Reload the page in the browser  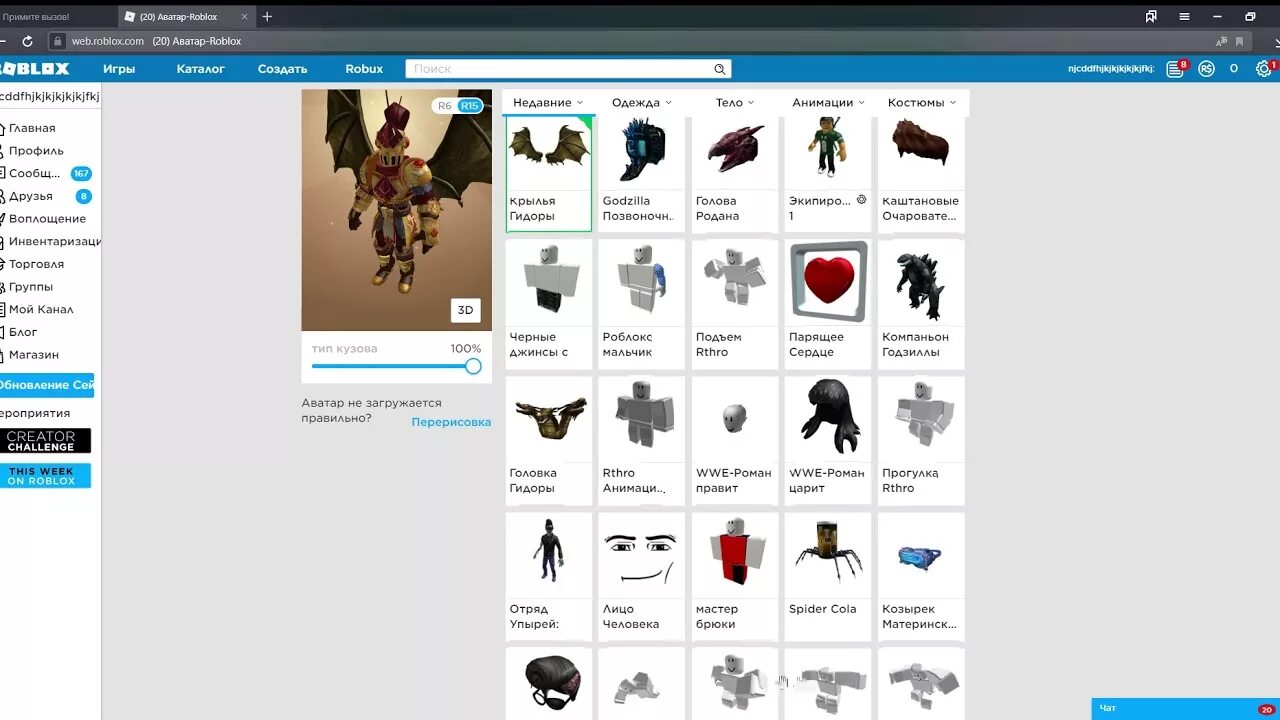click(27, 41)
